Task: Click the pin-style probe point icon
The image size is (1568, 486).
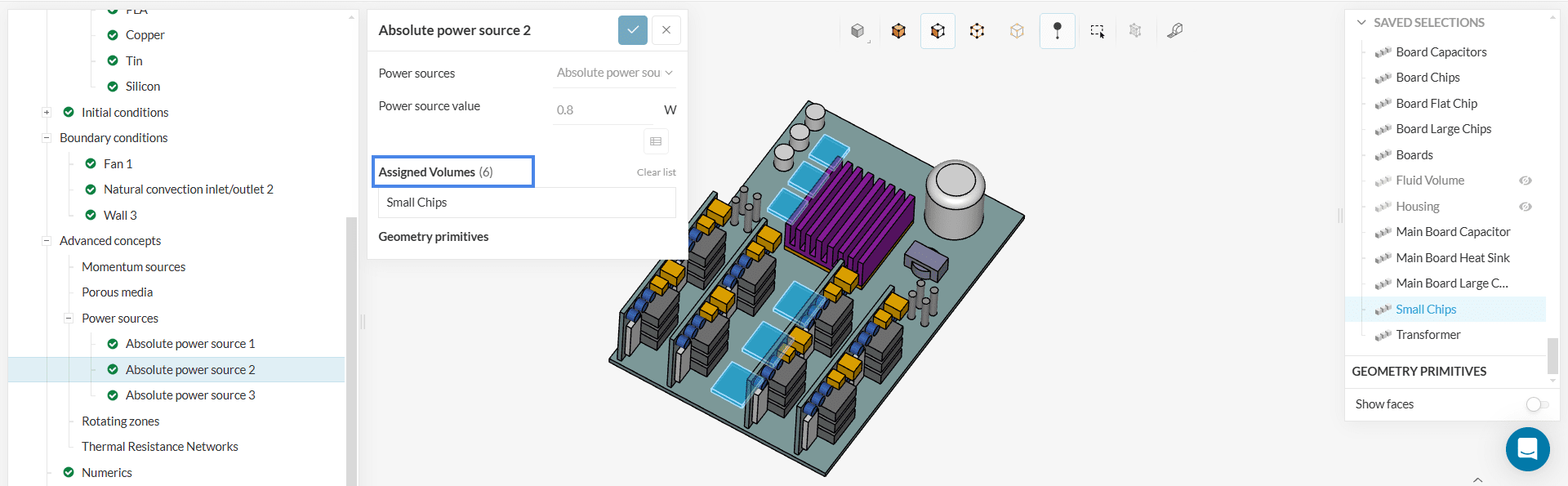Action: click(1057, 31)
